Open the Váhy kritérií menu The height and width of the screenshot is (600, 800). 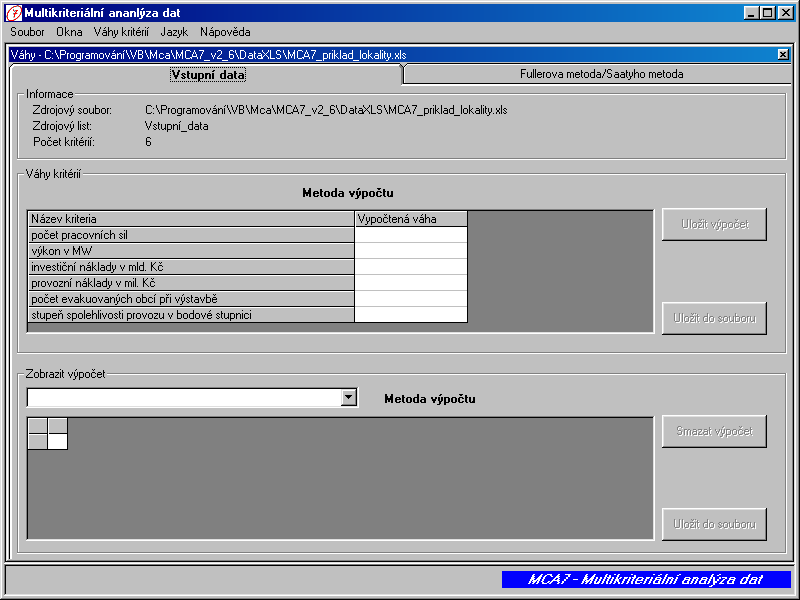[x=121, y=32]
